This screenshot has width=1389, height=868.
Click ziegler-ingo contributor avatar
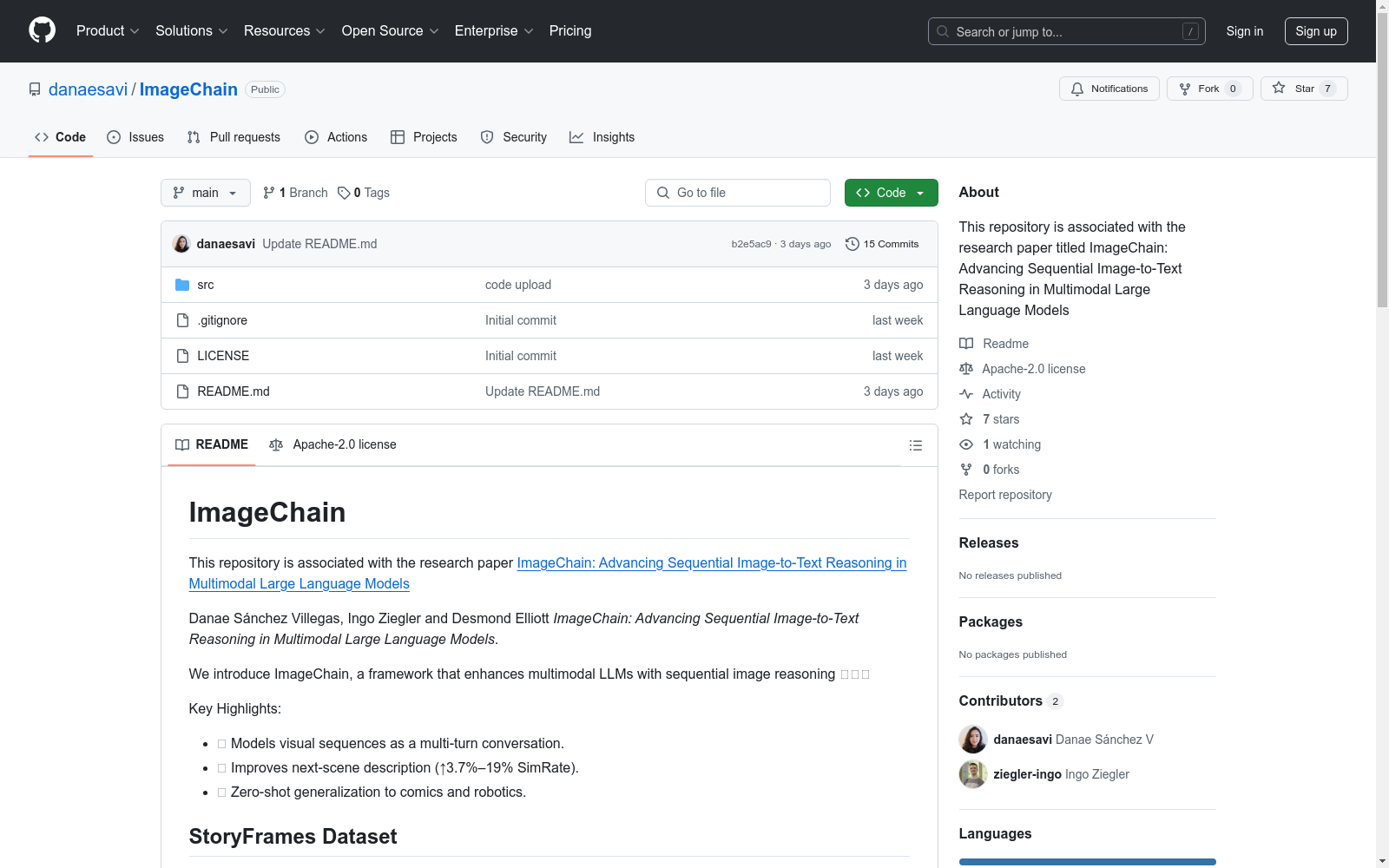coord(973,774)
